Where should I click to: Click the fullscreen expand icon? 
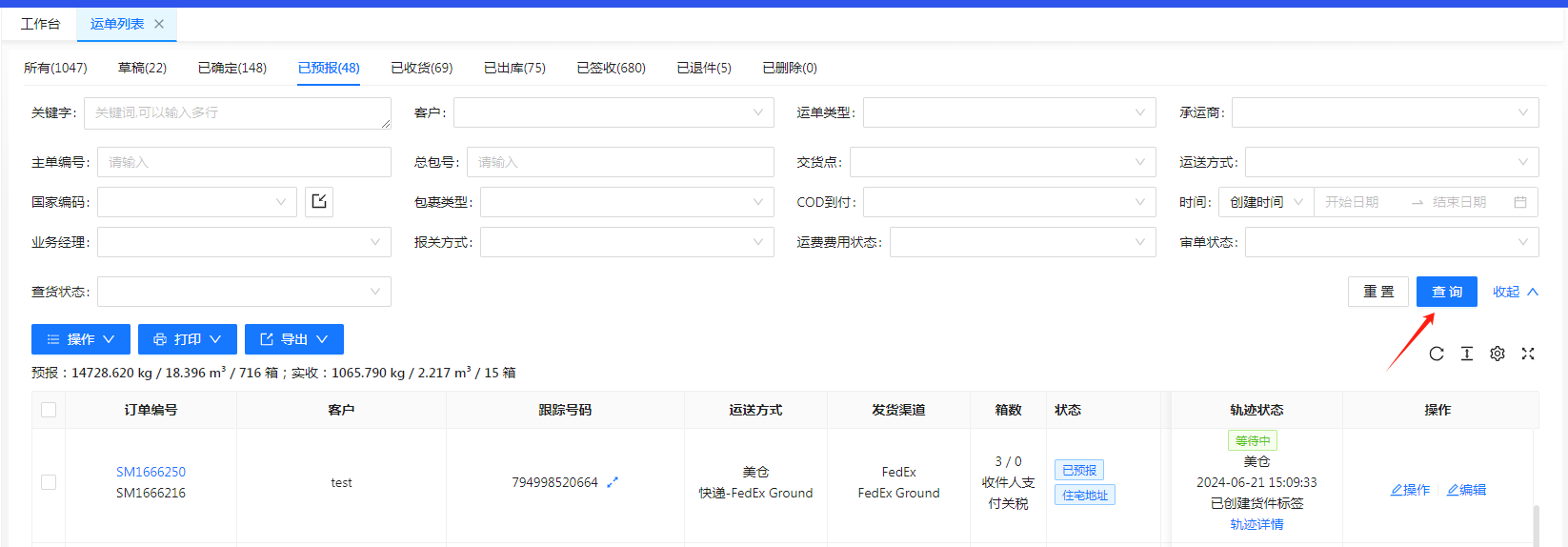tap(1528, 354)
